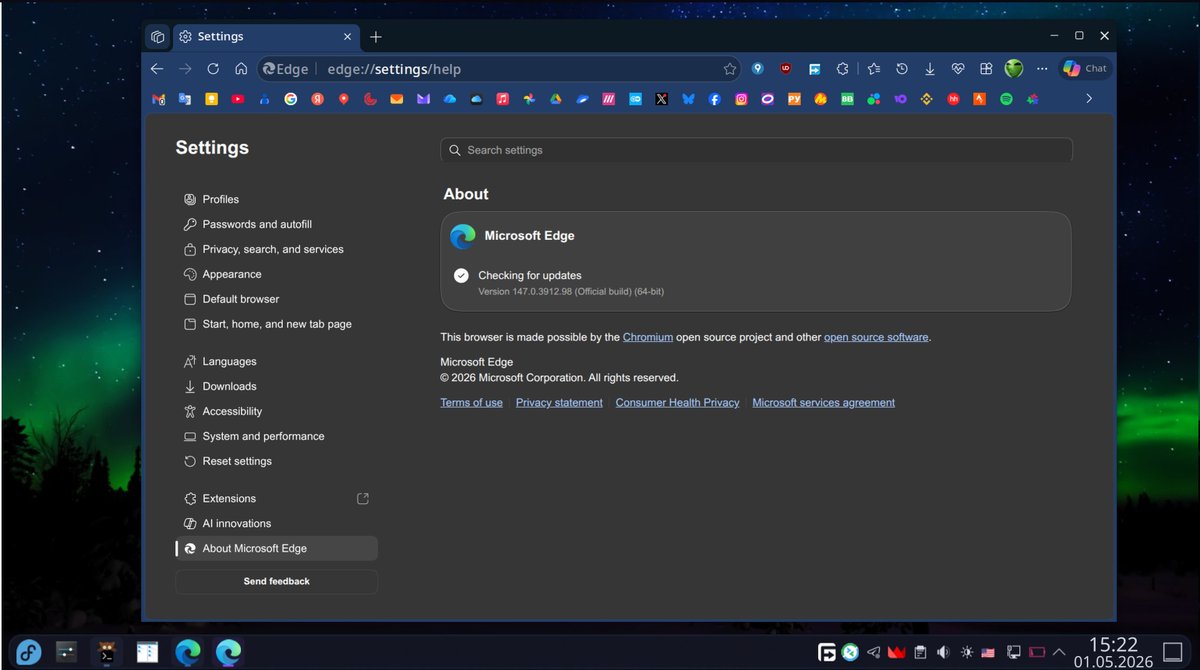Close the Settings tab
This screenshot has width=1200, height=670.
(x=347, y=37)
